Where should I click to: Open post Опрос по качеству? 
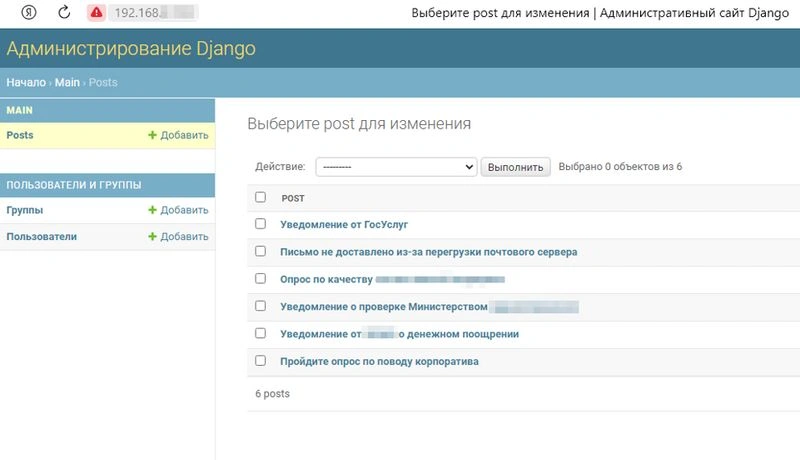pos(392,279)
